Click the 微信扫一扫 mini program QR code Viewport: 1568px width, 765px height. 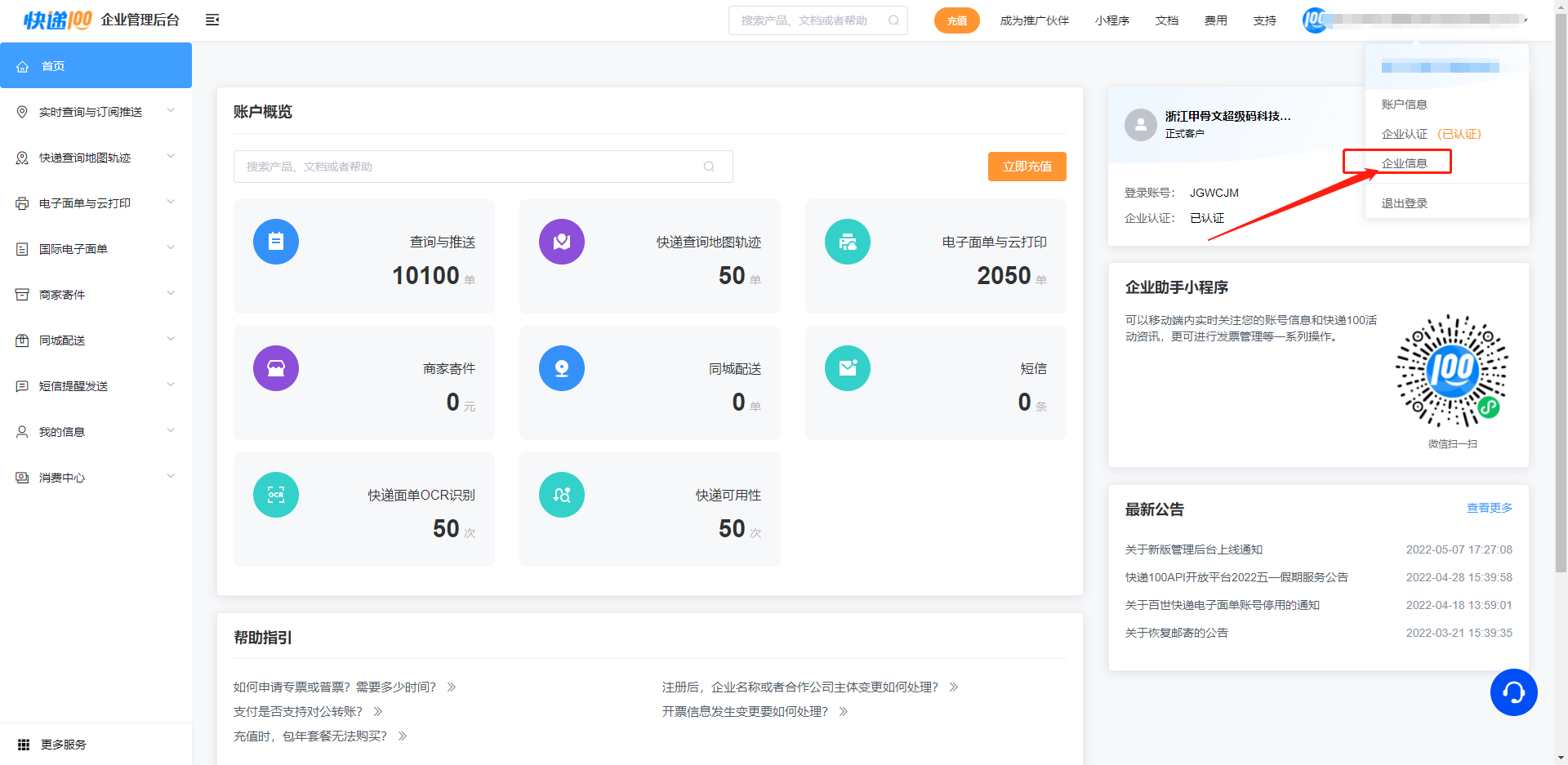(1452, 371)
